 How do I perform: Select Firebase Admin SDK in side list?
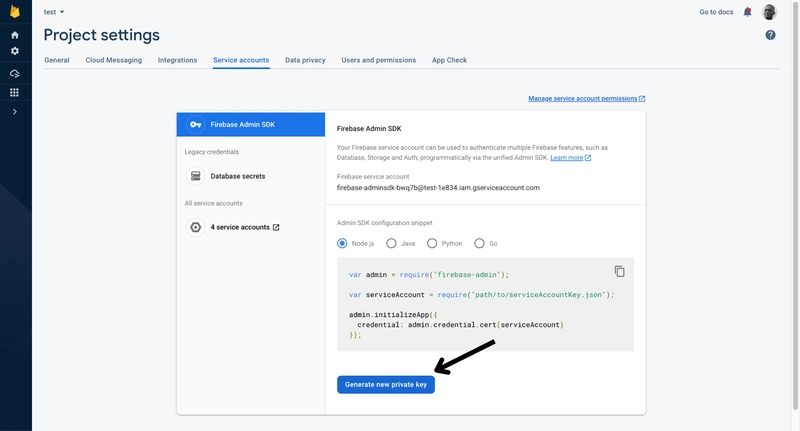point(251,124)
